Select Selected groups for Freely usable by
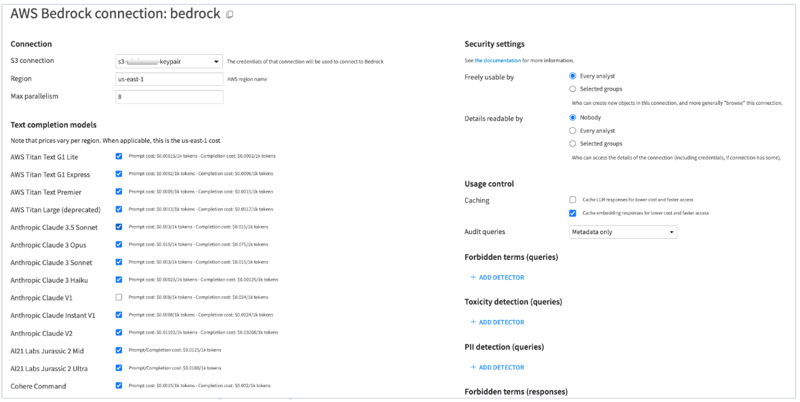This screenshot has width=800, height=402. pyautogui.click(x=572, y=89)
